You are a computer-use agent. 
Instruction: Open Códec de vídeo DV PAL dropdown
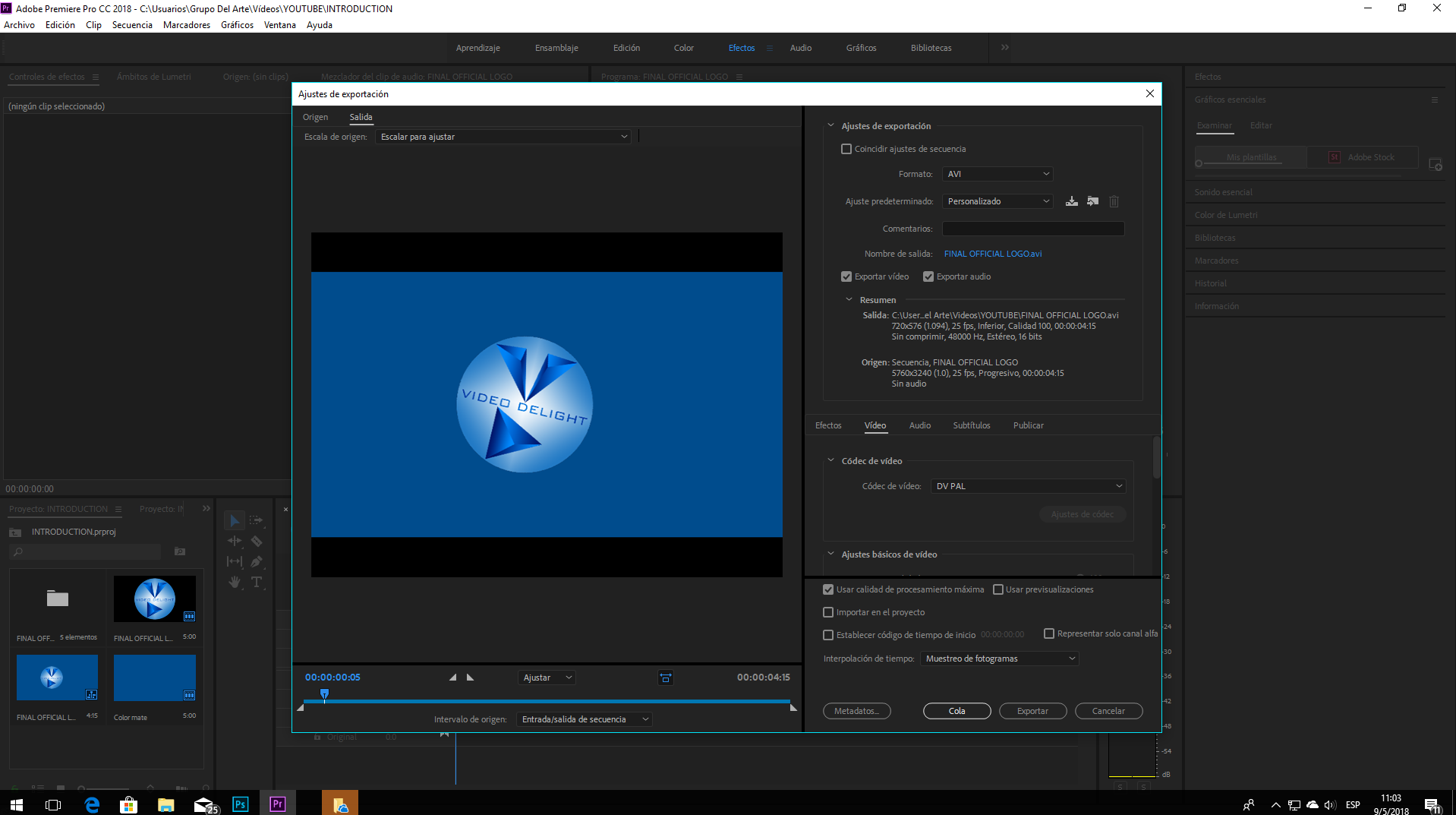pyautogui.click(x=1028, y=486)
